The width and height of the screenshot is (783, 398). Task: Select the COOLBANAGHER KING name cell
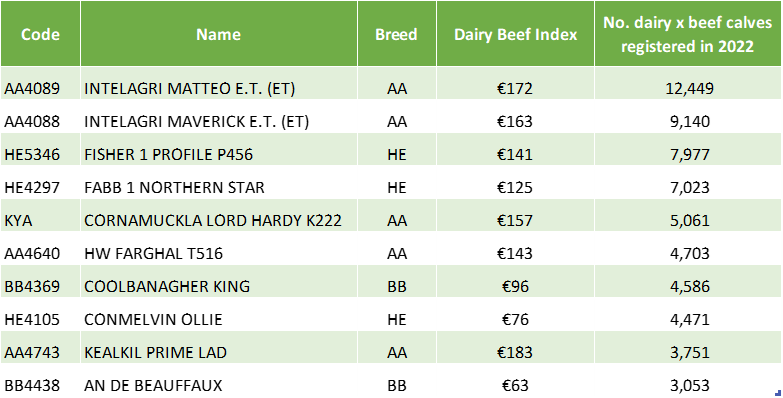[x=218, y=286]
